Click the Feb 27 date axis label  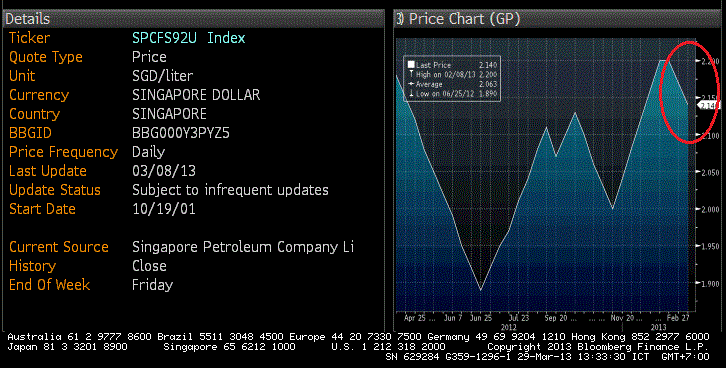(678, 318)
